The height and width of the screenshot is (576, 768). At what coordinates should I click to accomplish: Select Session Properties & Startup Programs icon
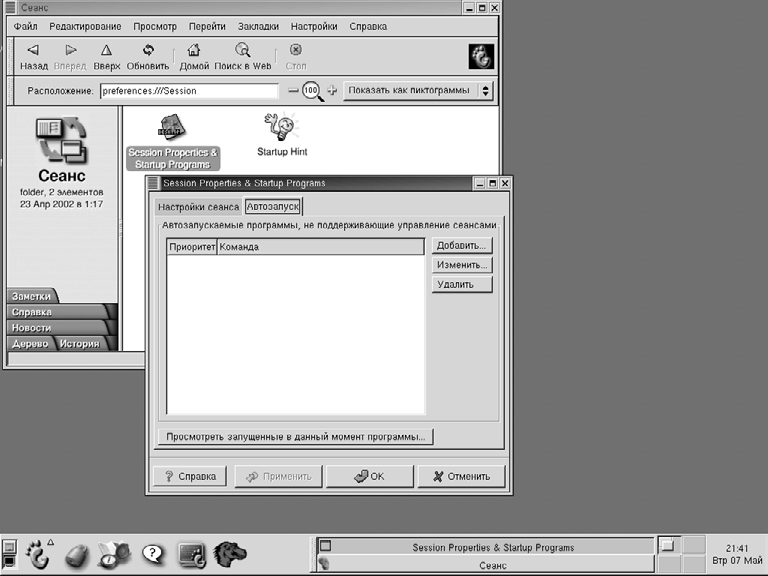[x=172, y=127]
